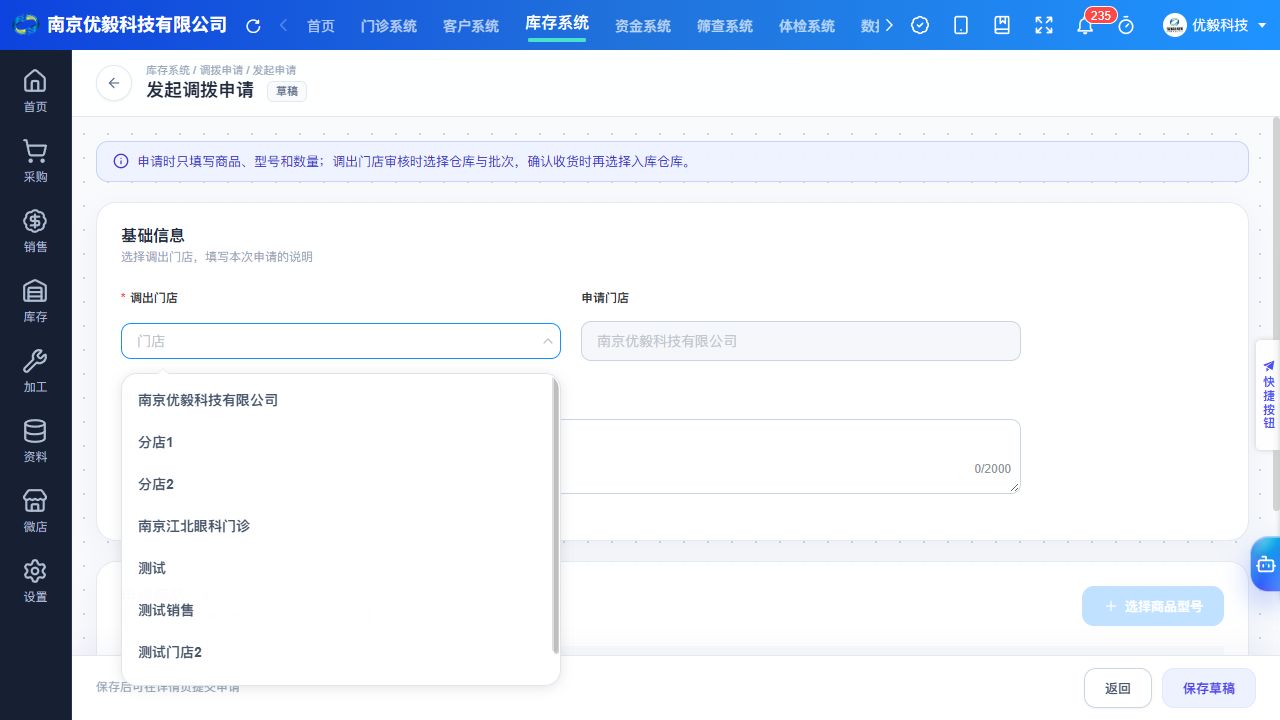Choose 南京优毅科技有限公司 from the store list
1280x720 pixels.
coord(337,400)
